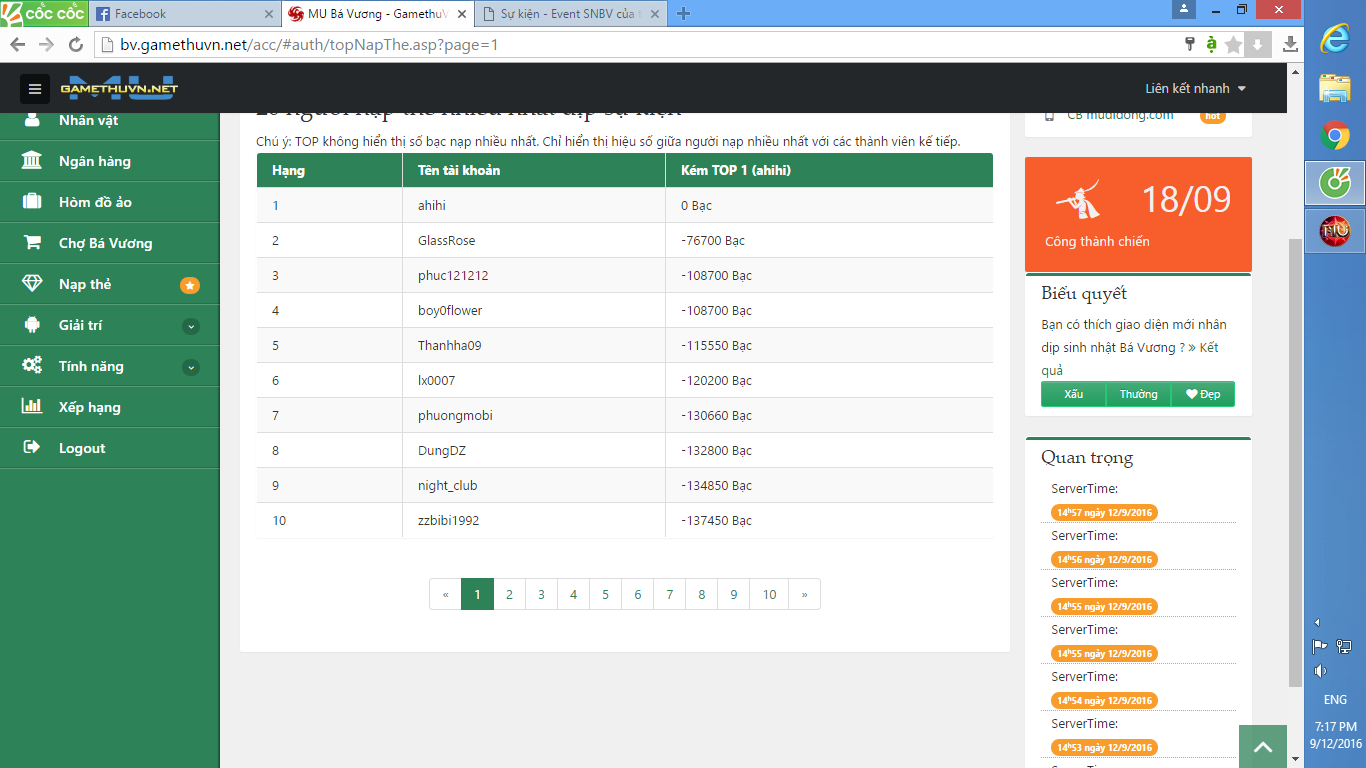Viewport: 1366px width, 768px height.
Task: Vote Đẹp in the poll
Action: [1203, 394]
